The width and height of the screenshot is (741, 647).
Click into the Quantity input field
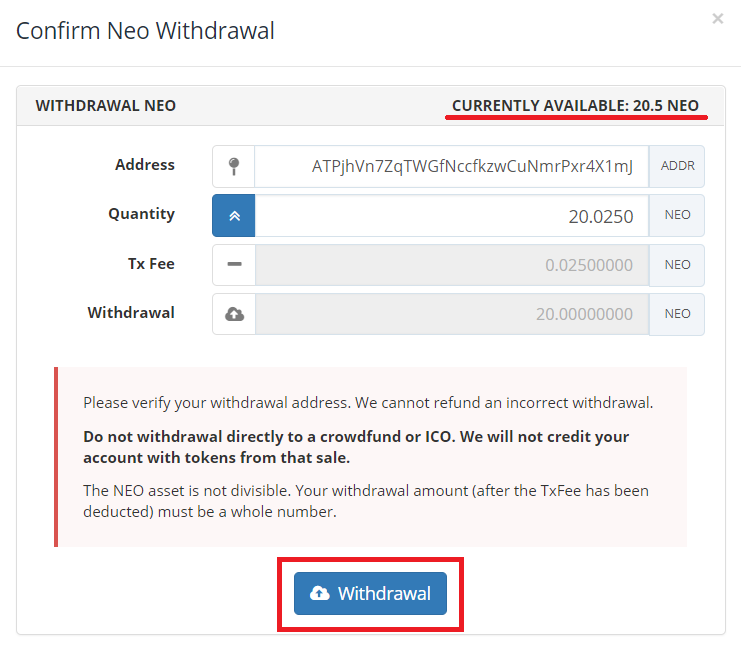click(452, 216)
